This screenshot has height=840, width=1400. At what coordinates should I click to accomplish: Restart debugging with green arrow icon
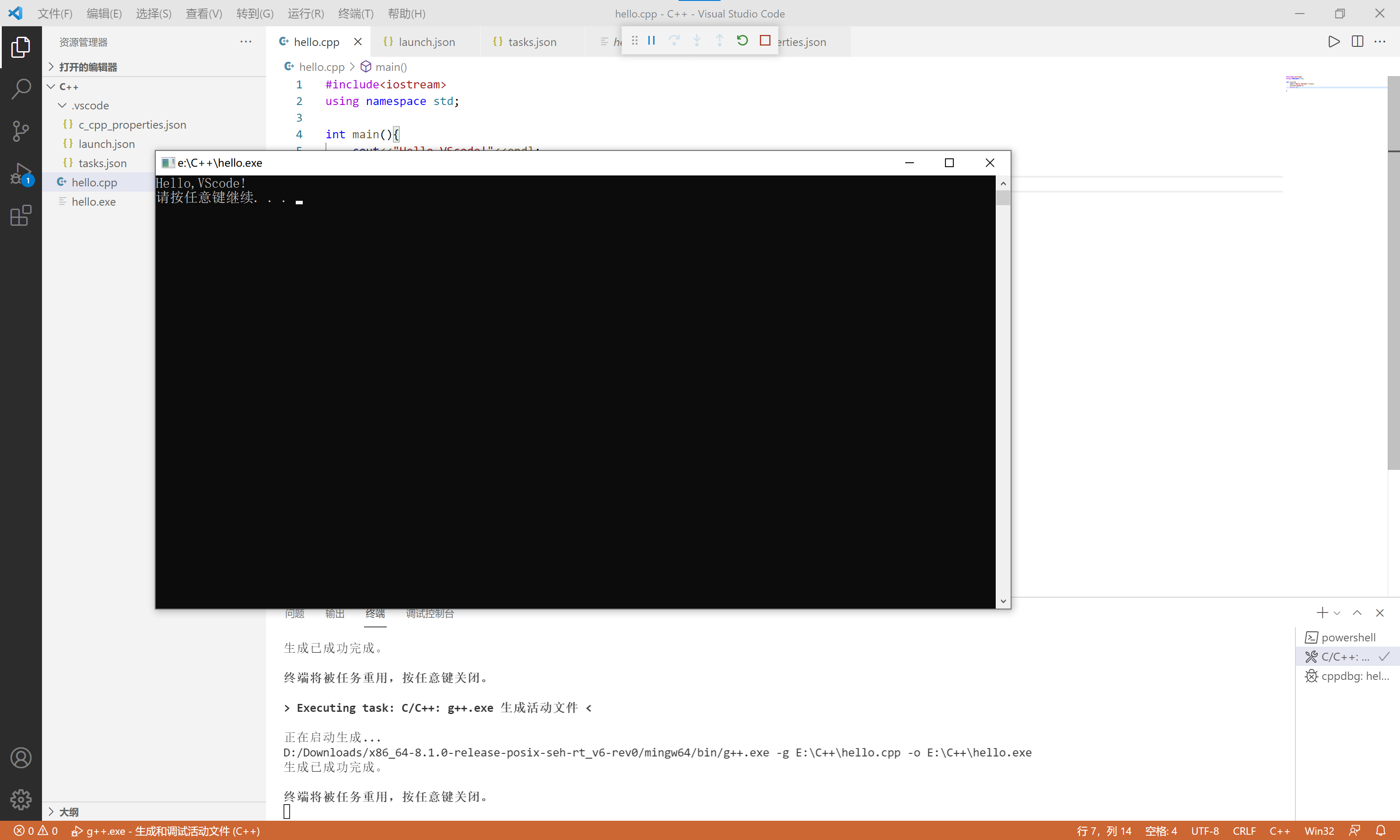(742, 41)
